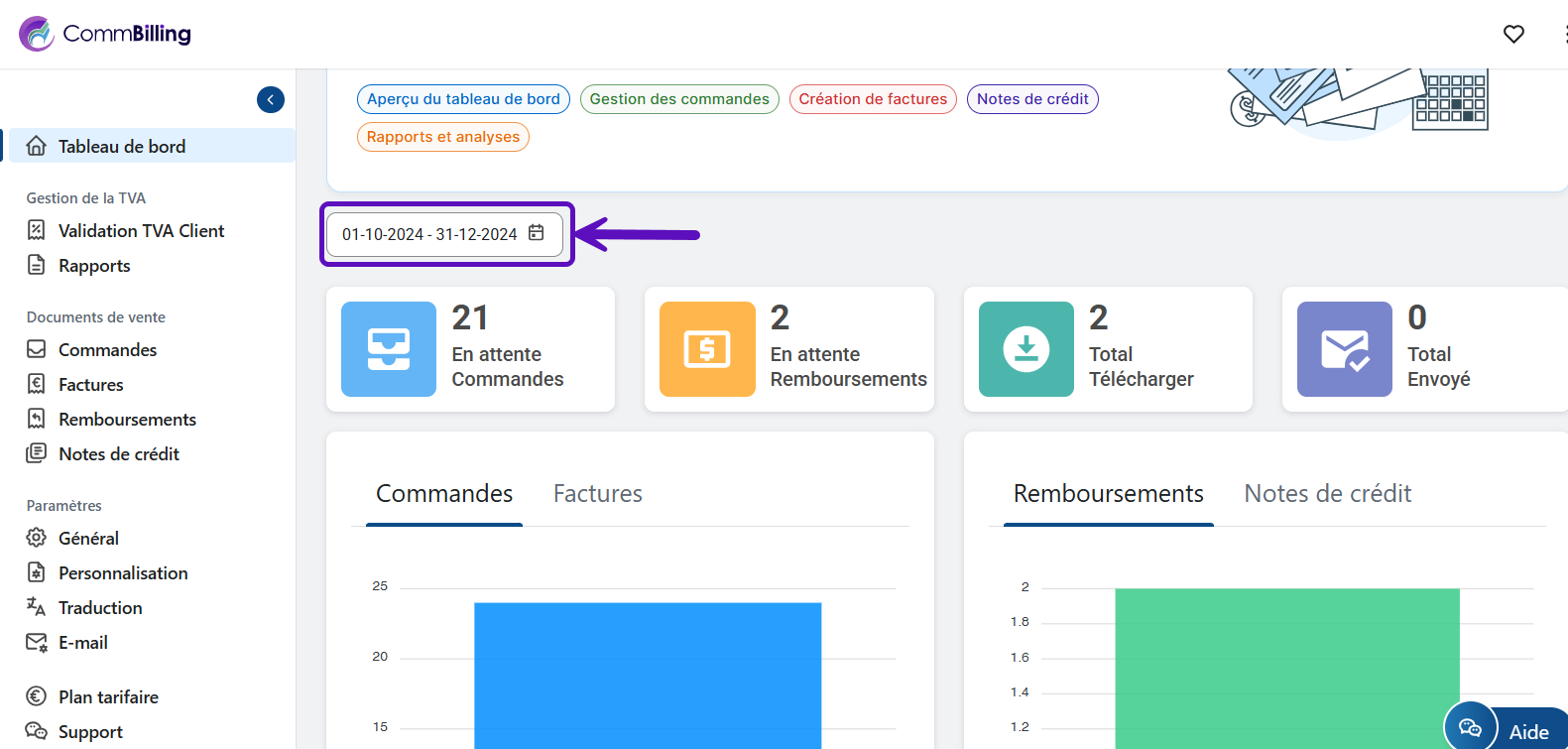The image size is (1568, 749).
Task: Open the calendar icon in date range
Action: pyautogui.click(x=537, y=233)
